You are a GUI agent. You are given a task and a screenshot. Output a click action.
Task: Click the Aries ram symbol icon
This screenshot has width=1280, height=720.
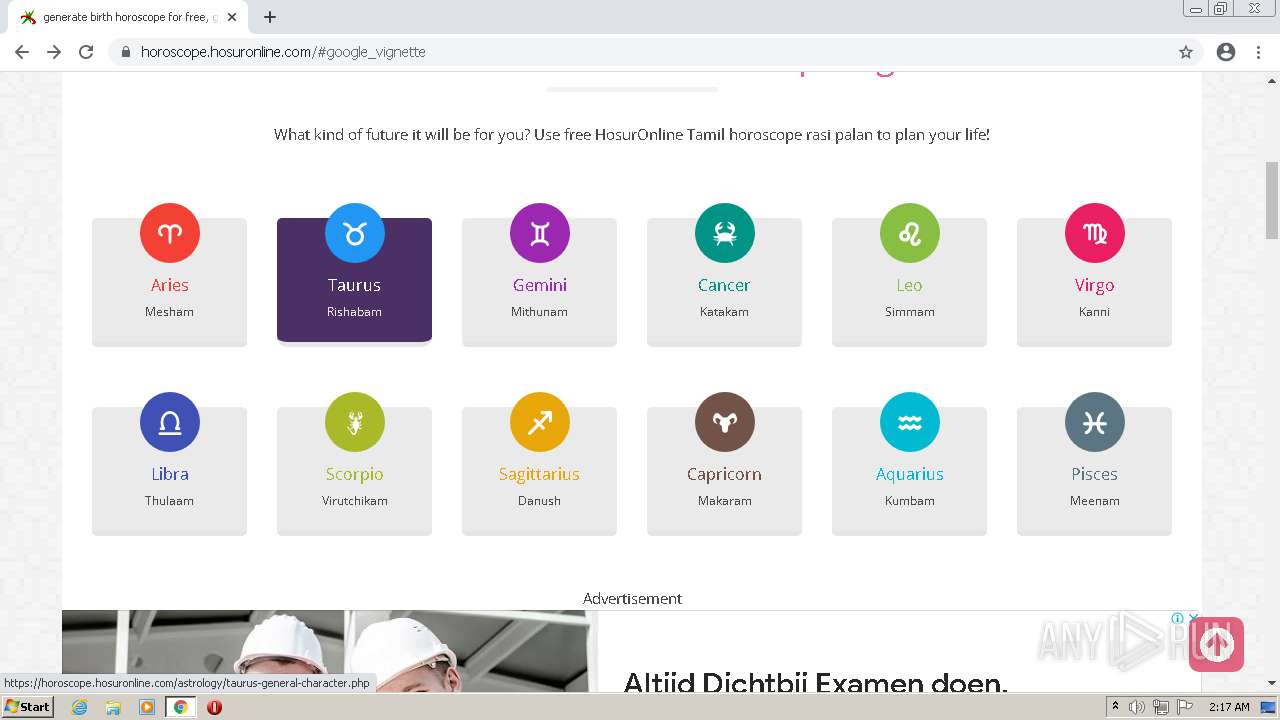[x=170, y=233]
